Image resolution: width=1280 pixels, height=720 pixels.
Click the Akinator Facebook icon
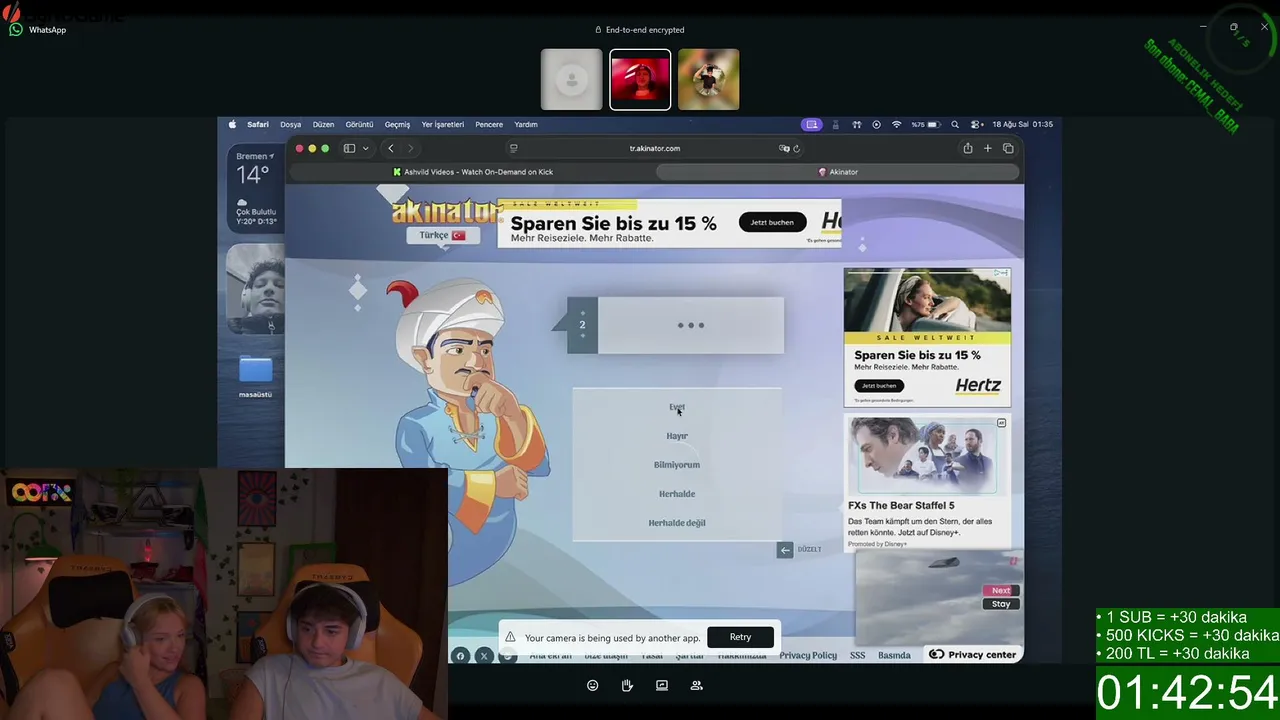point(460,656)
